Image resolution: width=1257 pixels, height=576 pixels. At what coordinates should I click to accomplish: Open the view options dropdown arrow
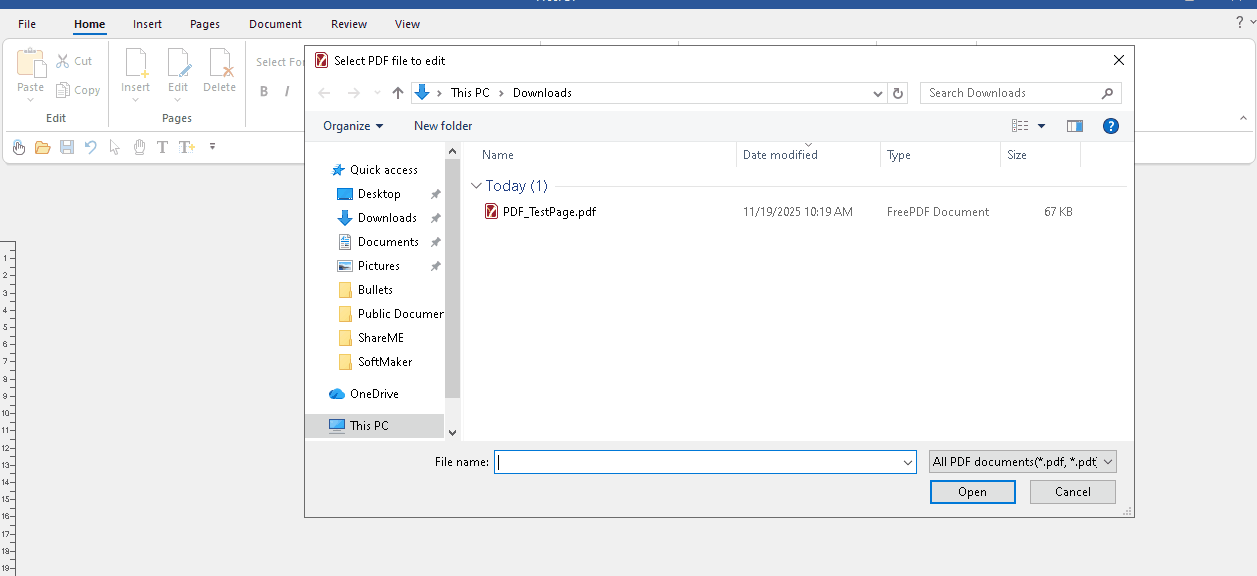1041,126
